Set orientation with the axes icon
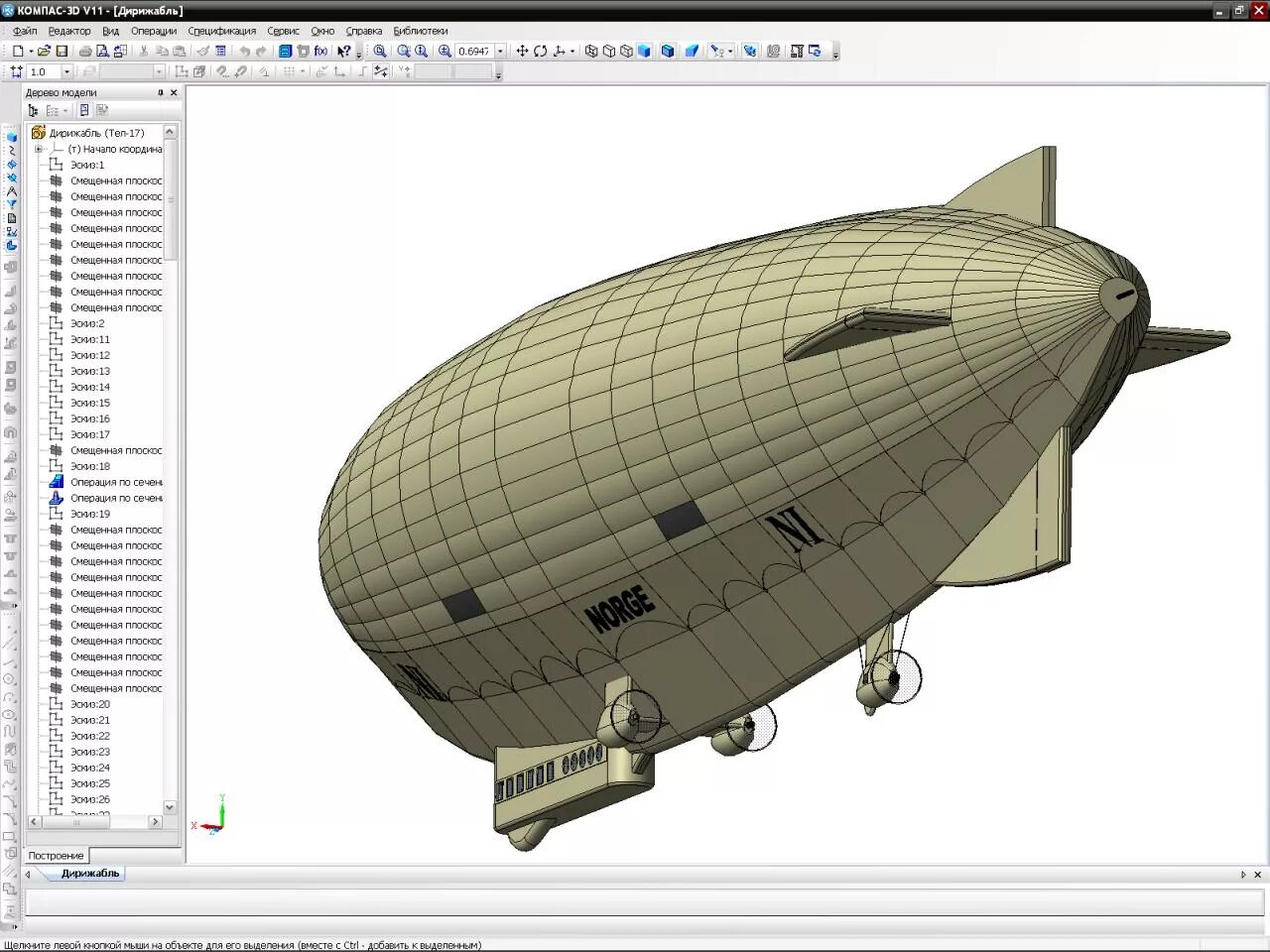The width and height of the screenshot is (1270, 952). click(x=559, y=51)
